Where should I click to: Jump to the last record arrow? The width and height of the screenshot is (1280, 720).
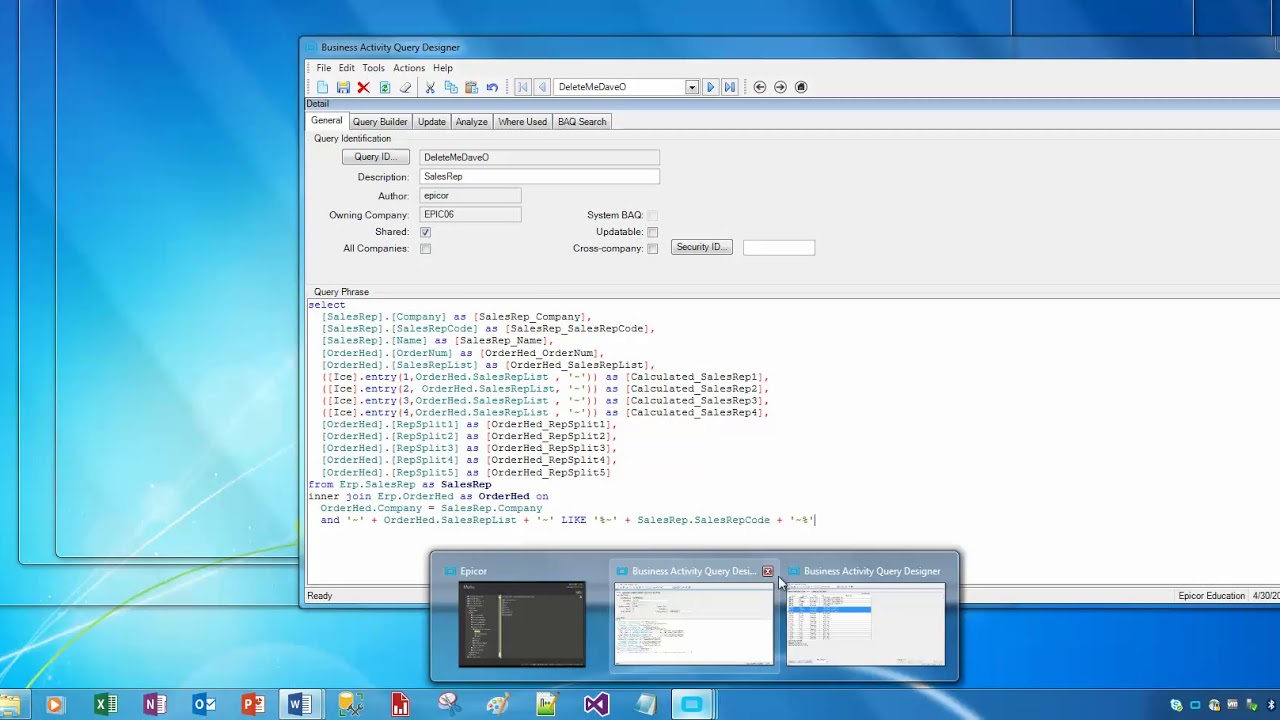(x=730, y=87)
